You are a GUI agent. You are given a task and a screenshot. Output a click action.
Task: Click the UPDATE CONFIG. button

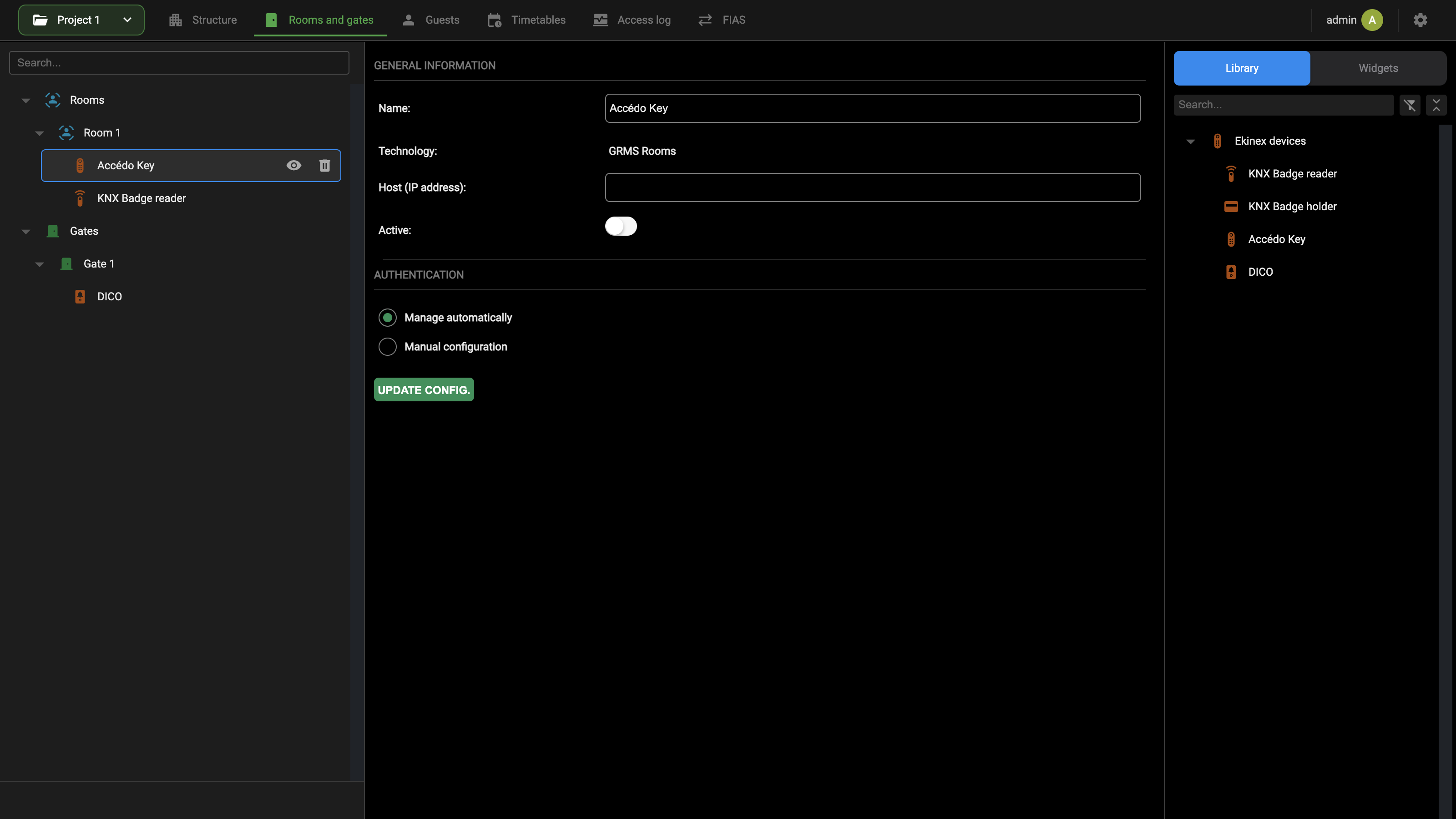click(x=424, y=389)
